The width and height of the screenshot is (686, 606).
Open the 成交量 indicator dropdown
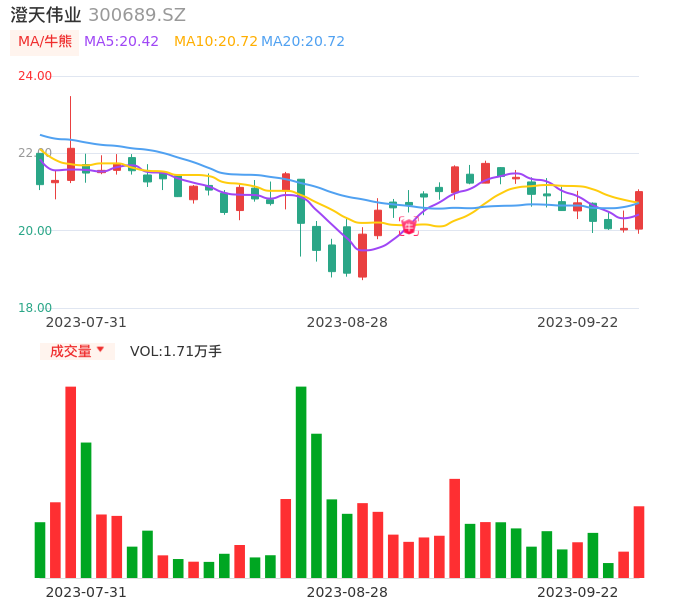[77, 351]
